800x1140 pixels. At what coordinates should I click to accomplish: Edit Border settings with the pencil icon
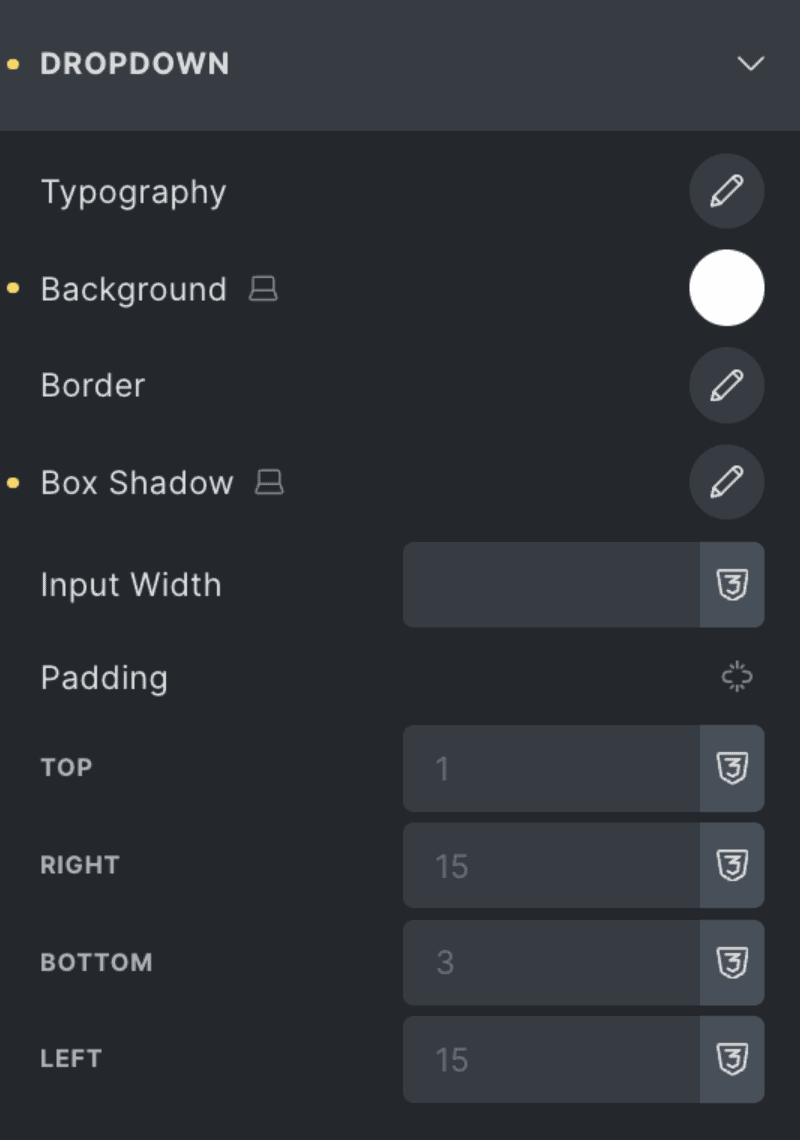(727, 385)
